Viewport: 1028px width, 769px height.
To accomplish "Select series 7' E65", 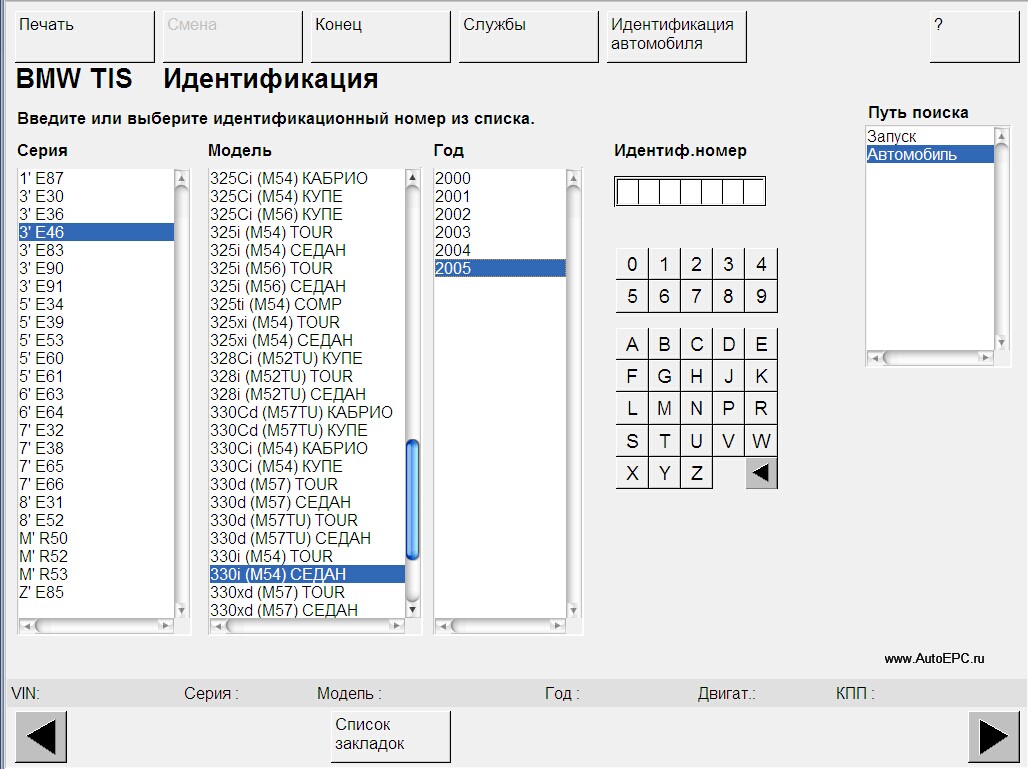I will (x=96, y=466).
